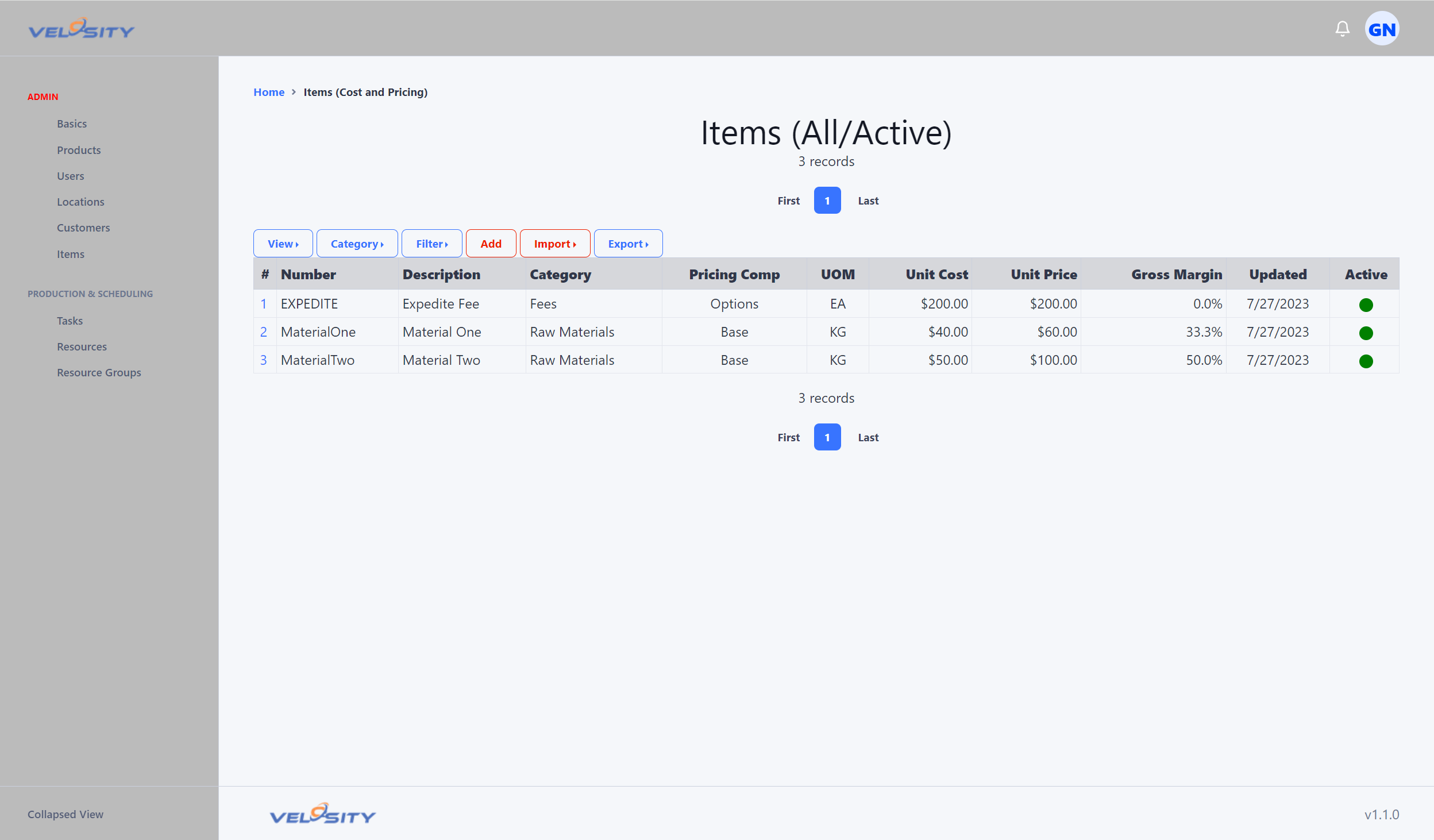Open Resources in the sidebar
This screenshot has height=840, width=1434.
pyautogui.click(x=82, y=346)
